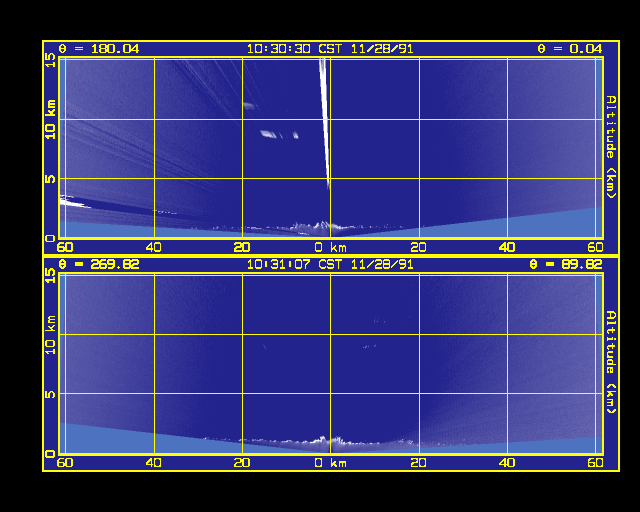Image resolution: width=640 pixels, height=512 pixels.
Task: Click the "θ = 0.04" angle label
Action: (570, 49)
